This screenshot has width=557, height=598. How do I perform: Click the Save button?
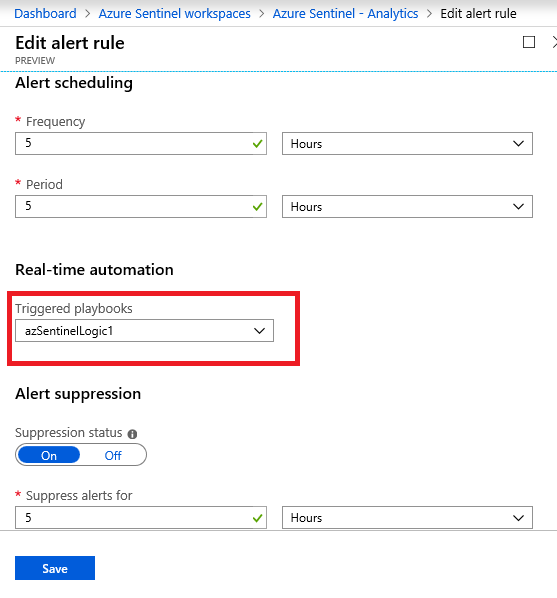tap(55, 568)
